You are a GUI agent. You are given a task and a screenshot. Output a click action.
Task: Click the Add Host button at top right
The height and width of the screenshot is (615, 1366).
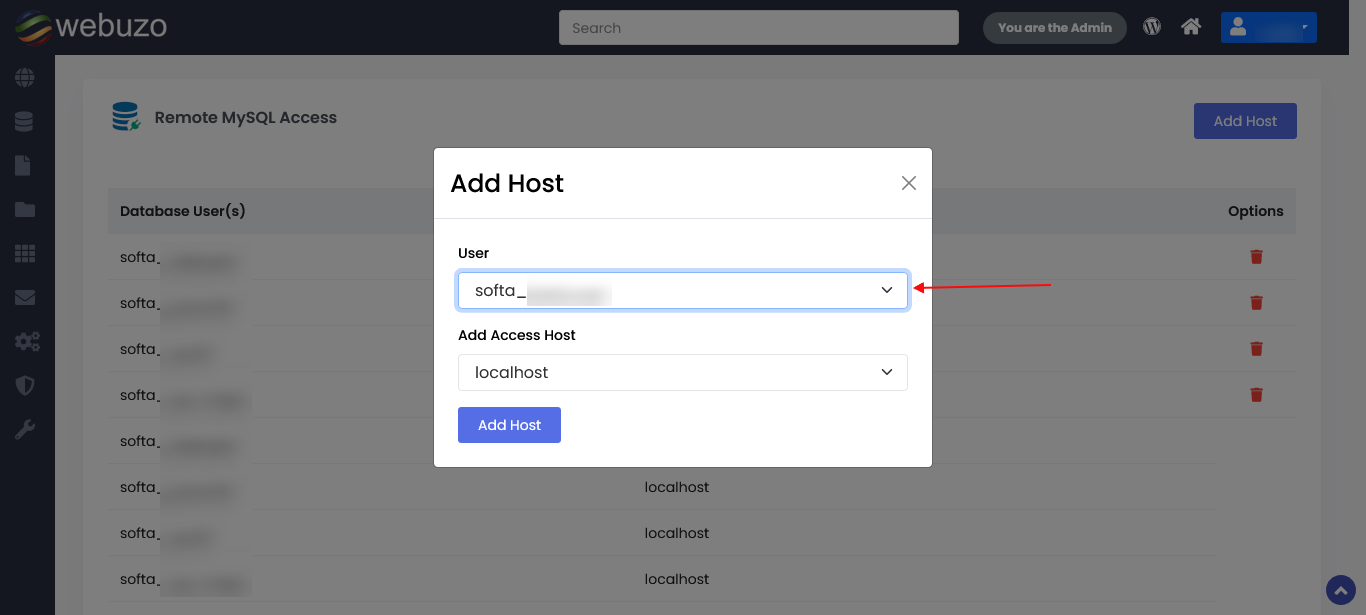point(1244,121)
